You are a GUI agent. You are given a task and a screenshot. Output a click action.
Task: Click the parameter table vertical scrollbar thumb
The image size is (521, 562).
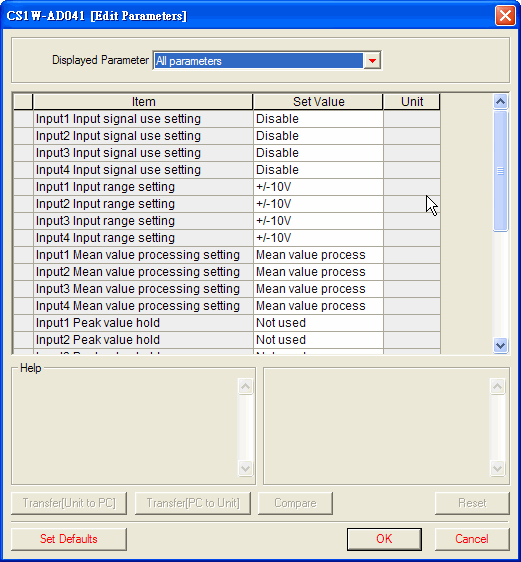500,171
